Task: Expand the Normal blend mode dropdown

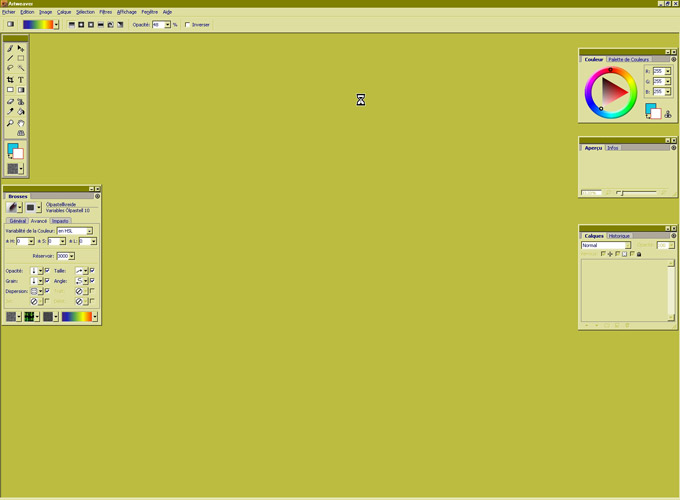Action: pyautogui.click(x=628, y=245)
